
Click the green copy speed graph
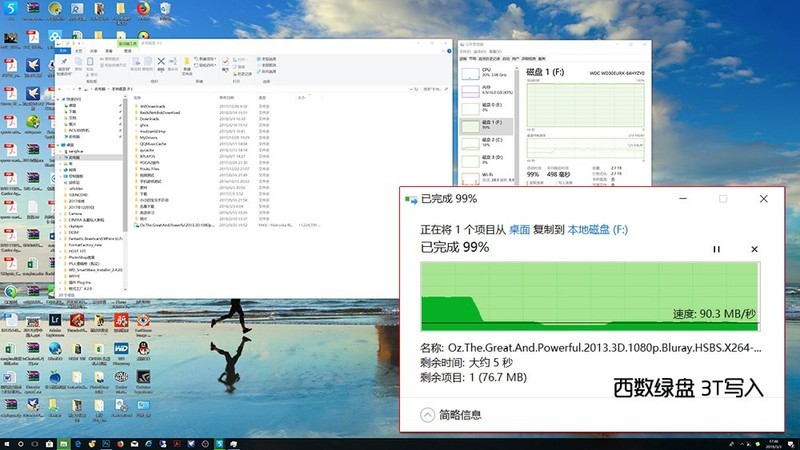tap(590, 296)
